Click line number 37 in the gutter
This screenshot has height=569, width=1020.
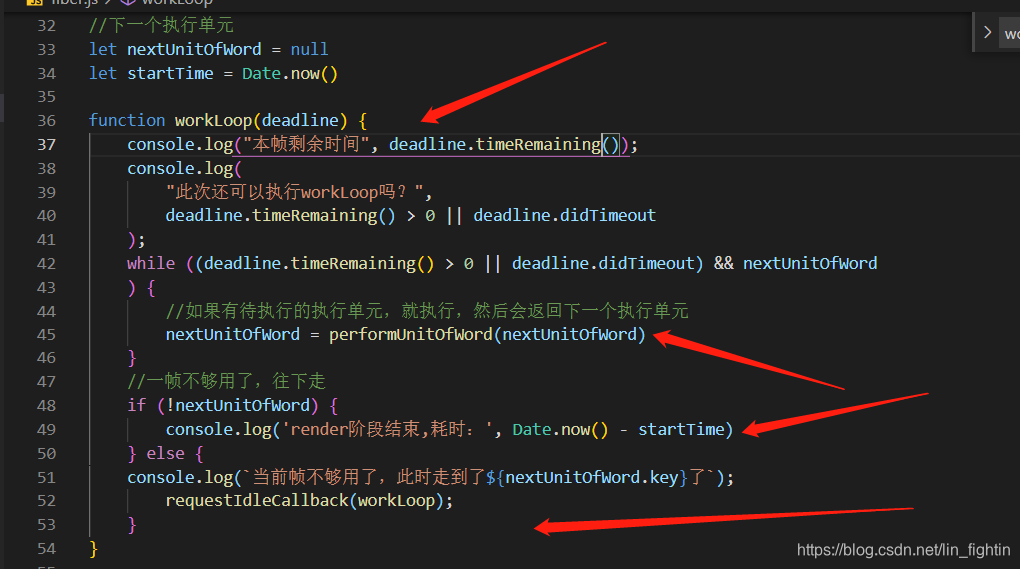tap(46, 144)
